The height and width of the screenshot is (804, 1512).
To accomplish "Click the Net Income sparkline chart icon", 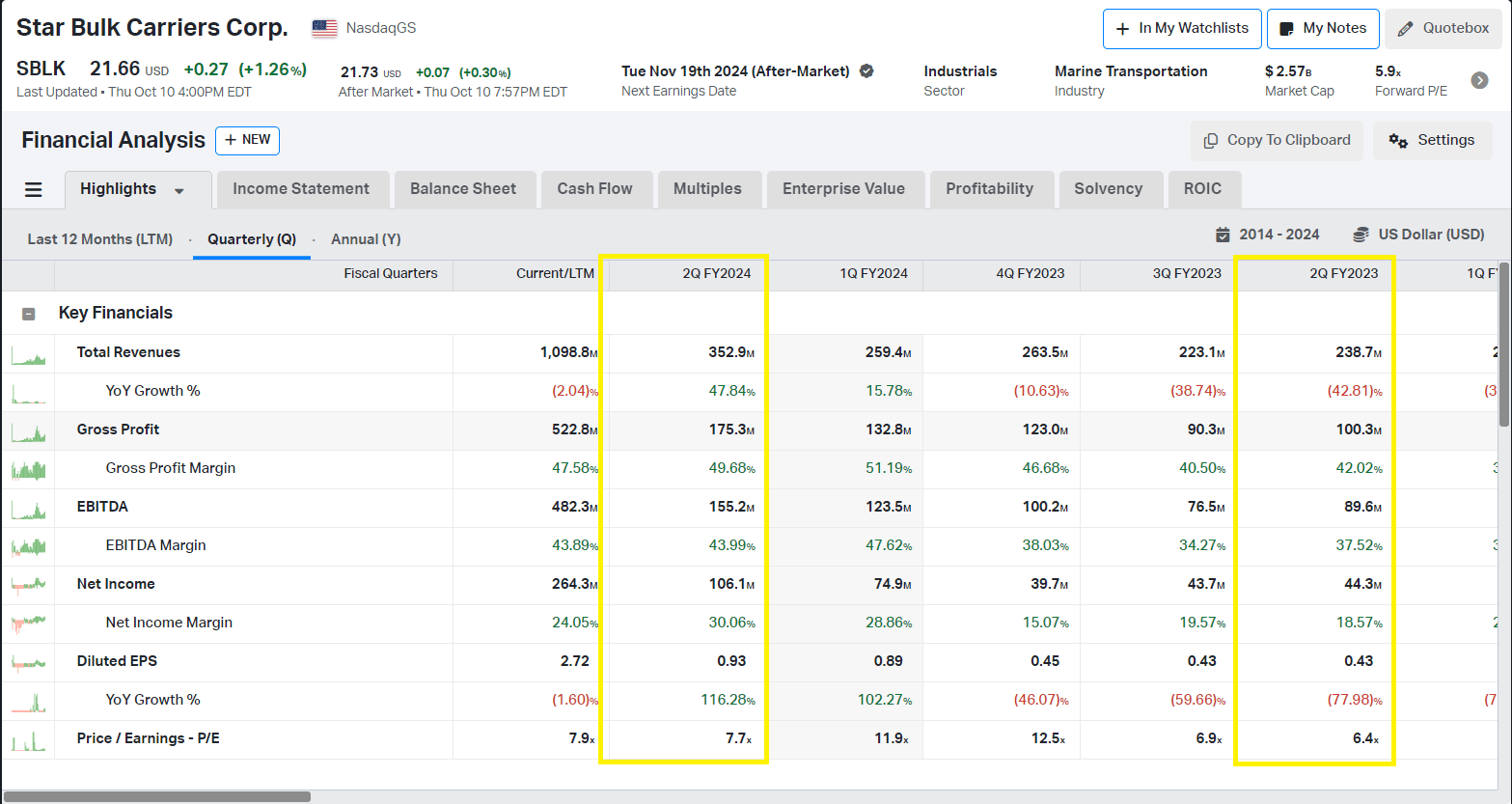I will click(28, 584).
